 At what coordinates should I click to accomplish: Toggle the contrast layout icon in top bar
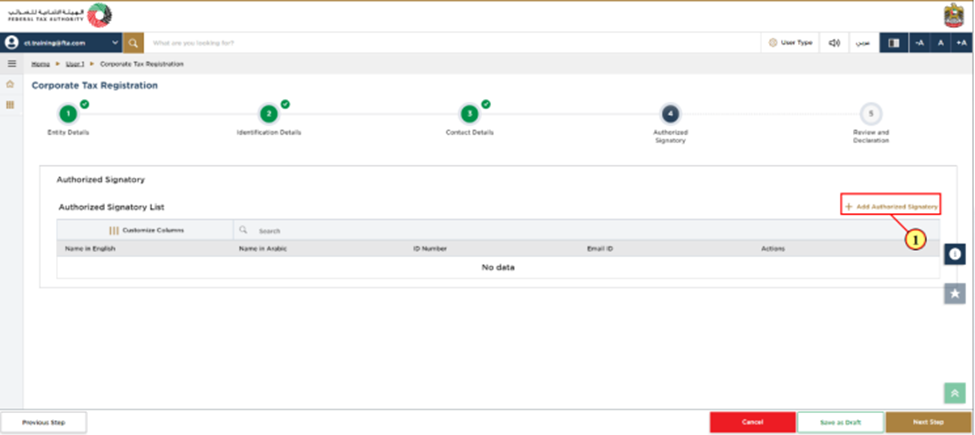pos(893,43)
